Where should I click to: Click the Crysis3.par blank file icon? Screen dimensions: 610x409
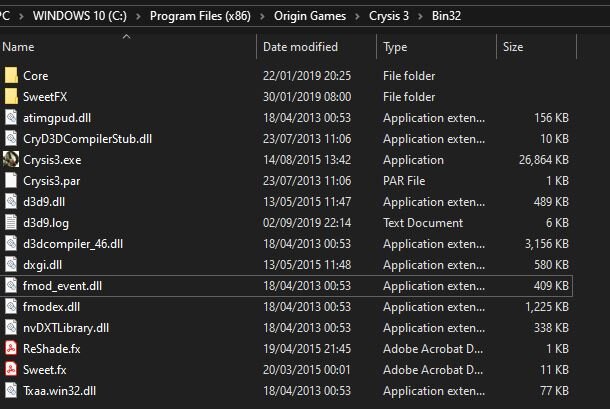pos(11,181)
